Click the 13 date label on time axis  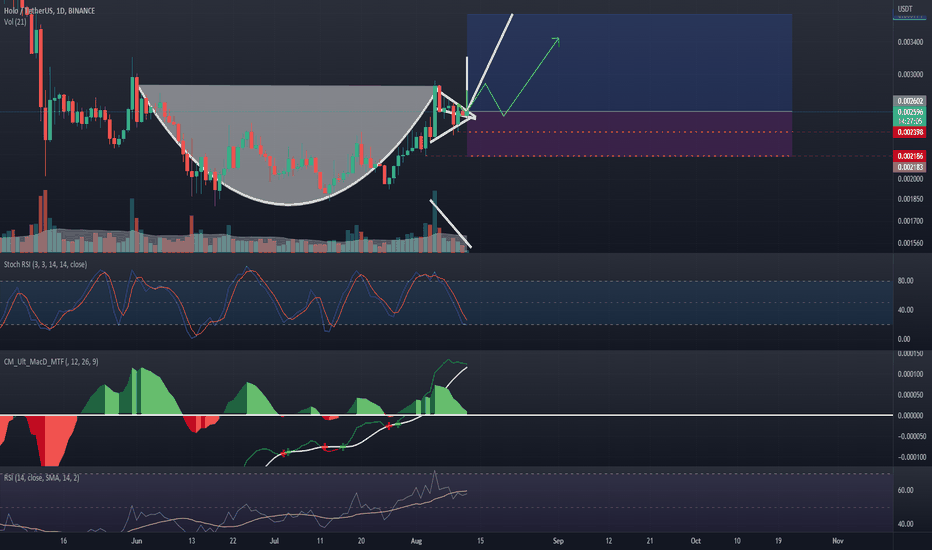pos(191,541)
